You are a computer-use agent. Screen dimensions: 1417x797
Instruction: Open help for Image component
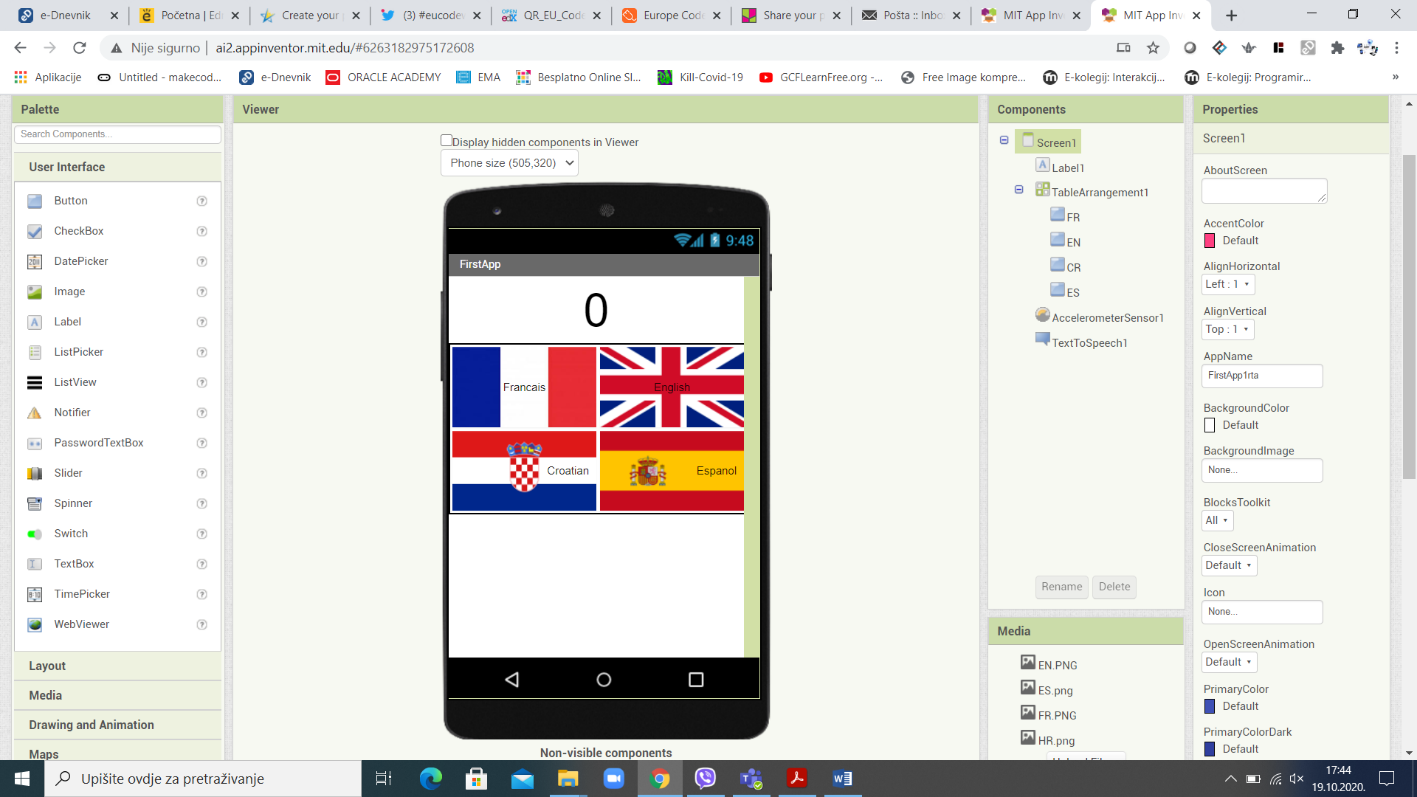[202, 292]
